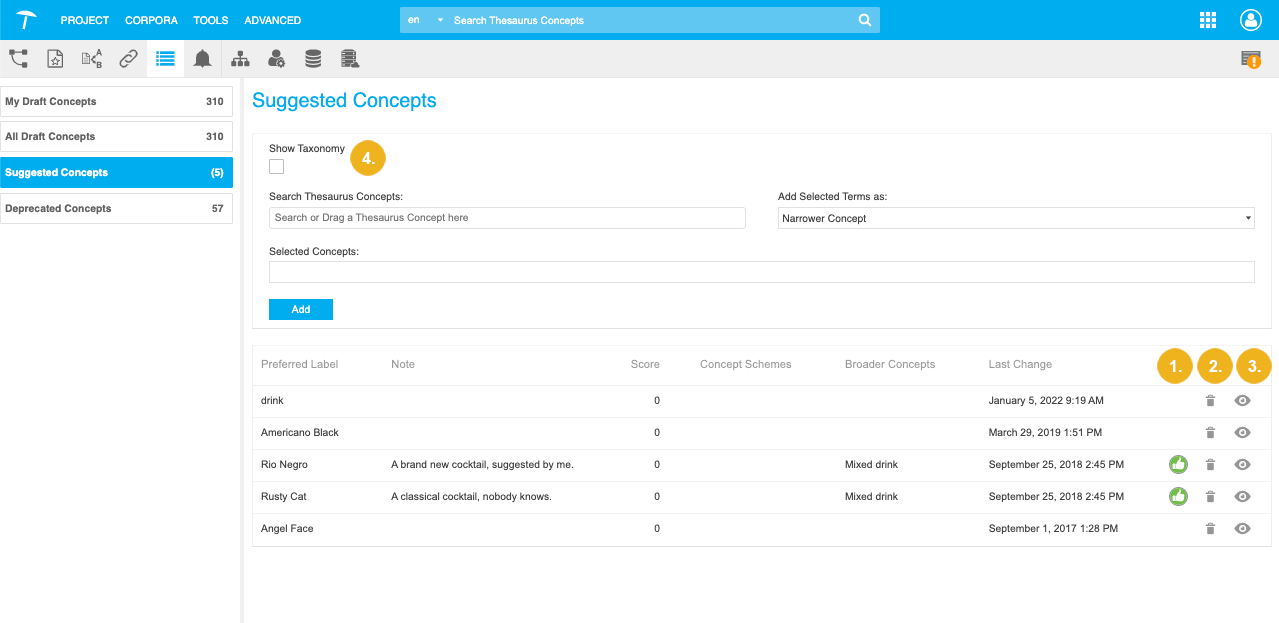Viewport: 1279px width, 623px height.
Task: Open the Narrower Concept dropdown
Action: (x=1016, y=218)
